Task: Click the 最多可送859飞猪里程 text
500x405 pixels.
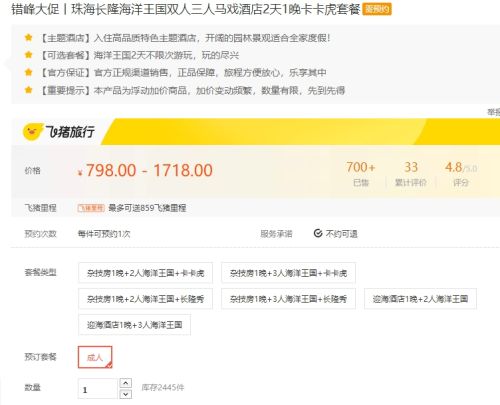Action: pyautogui.click(x=147, y=208)
